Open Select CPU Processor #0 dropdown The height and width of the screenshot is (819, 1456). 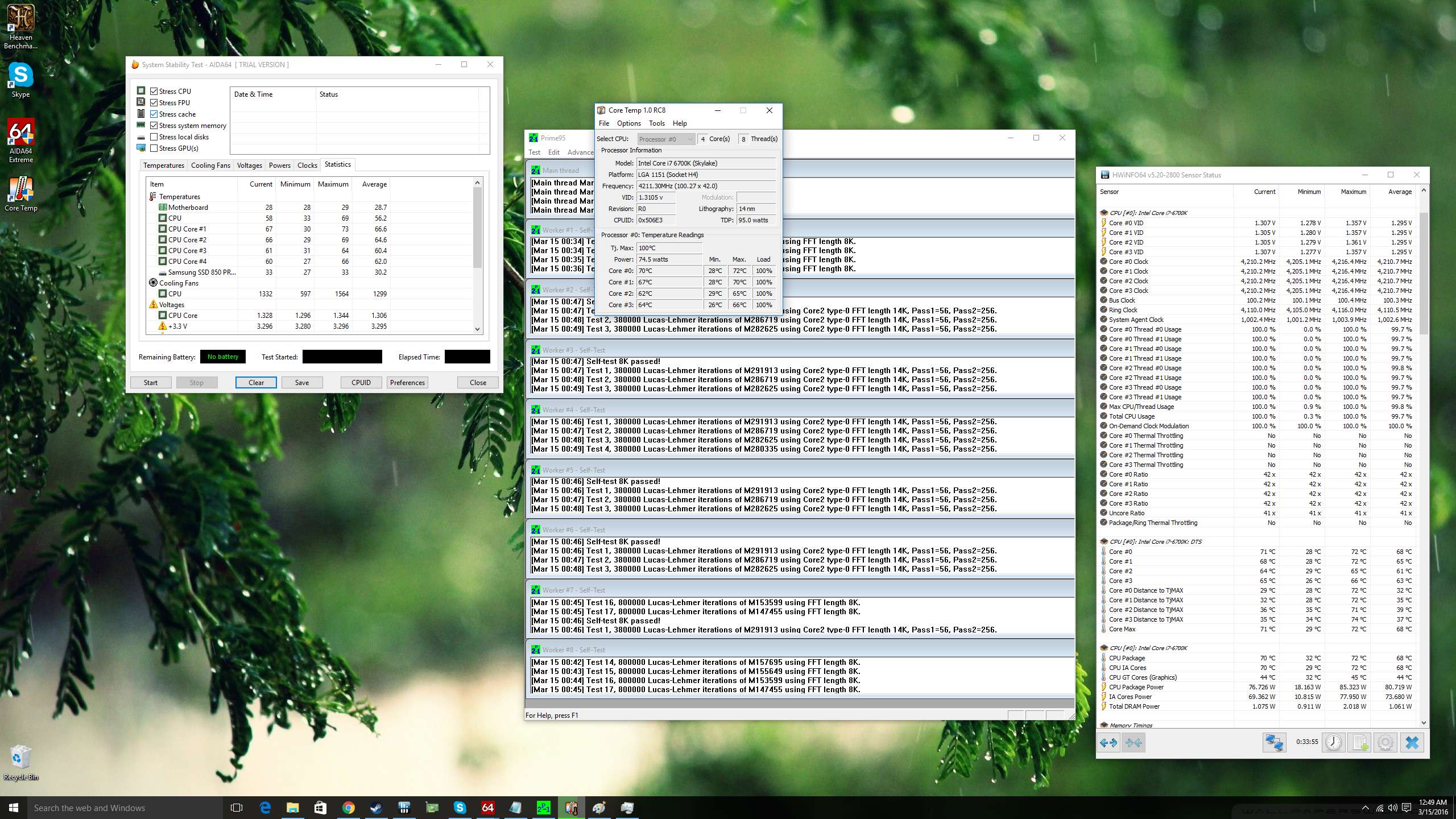(665, 139)
